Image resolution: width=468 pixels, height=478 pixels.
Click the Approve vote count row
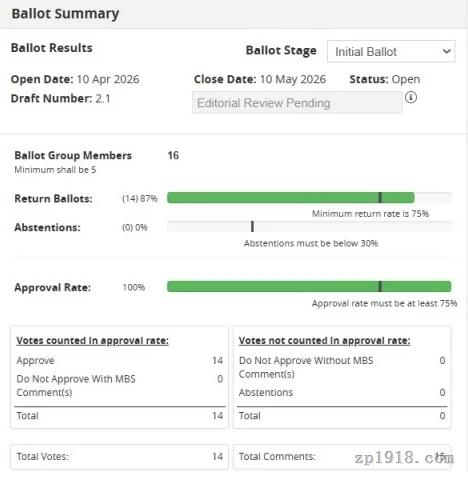click(120, 360)
